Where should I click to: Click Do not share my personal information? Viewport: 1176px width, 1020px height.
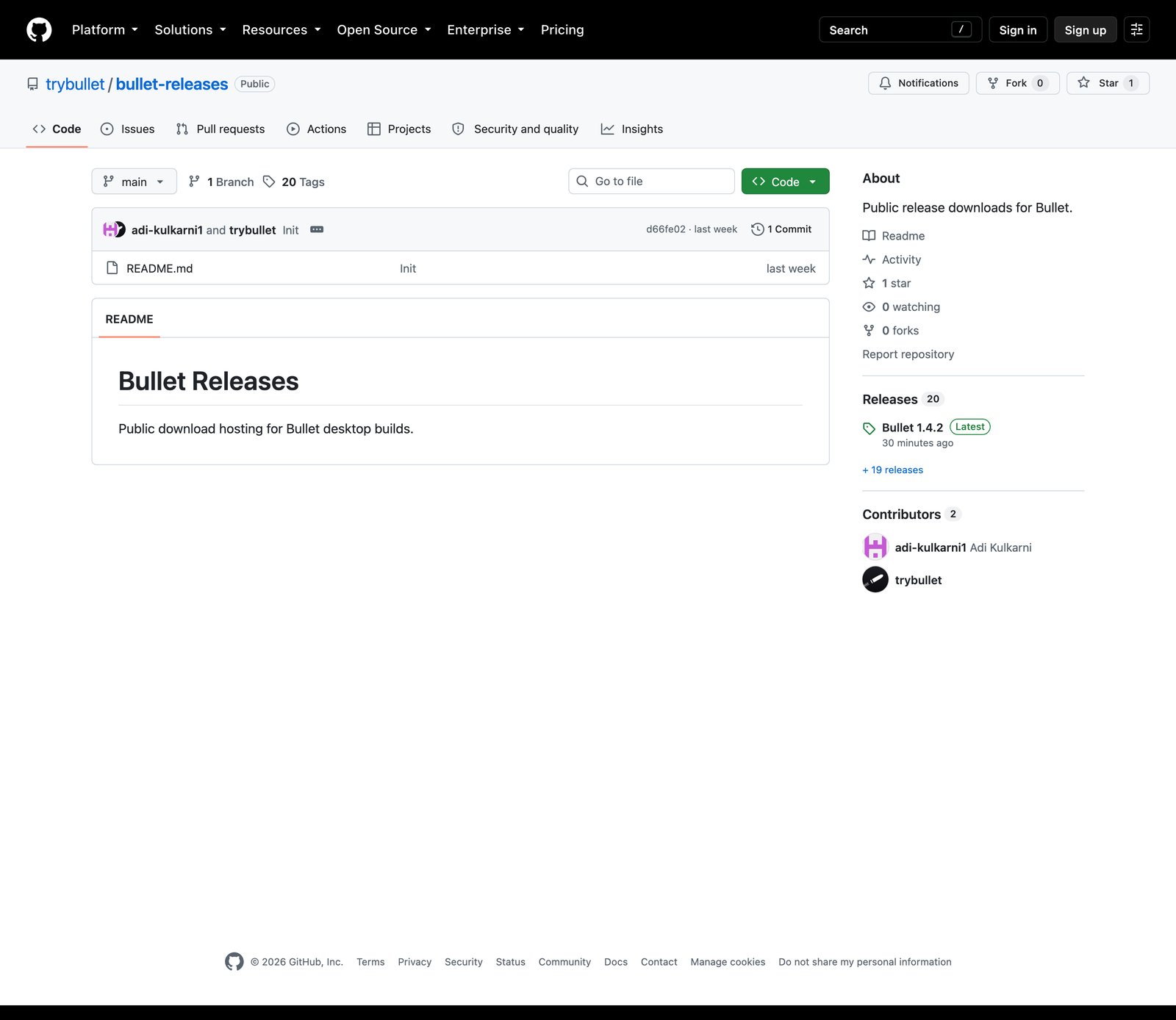coord(865,962)
